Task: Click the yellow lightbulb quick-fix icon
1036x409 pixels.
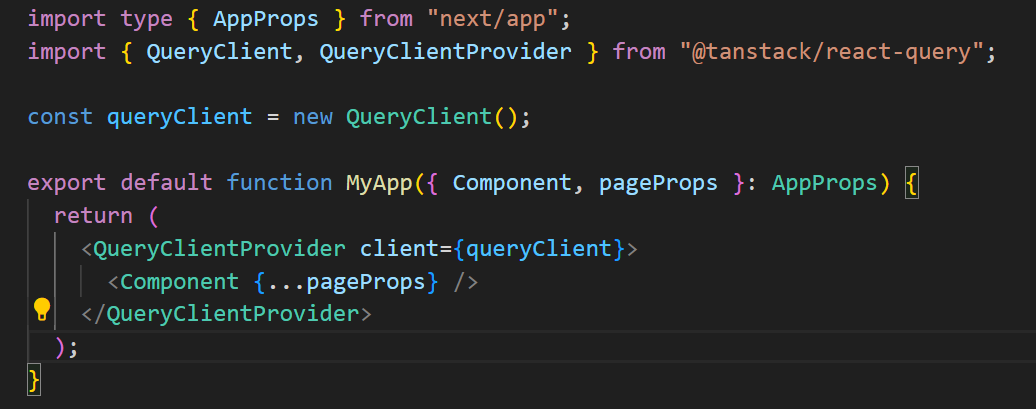Action: point(42,309)
